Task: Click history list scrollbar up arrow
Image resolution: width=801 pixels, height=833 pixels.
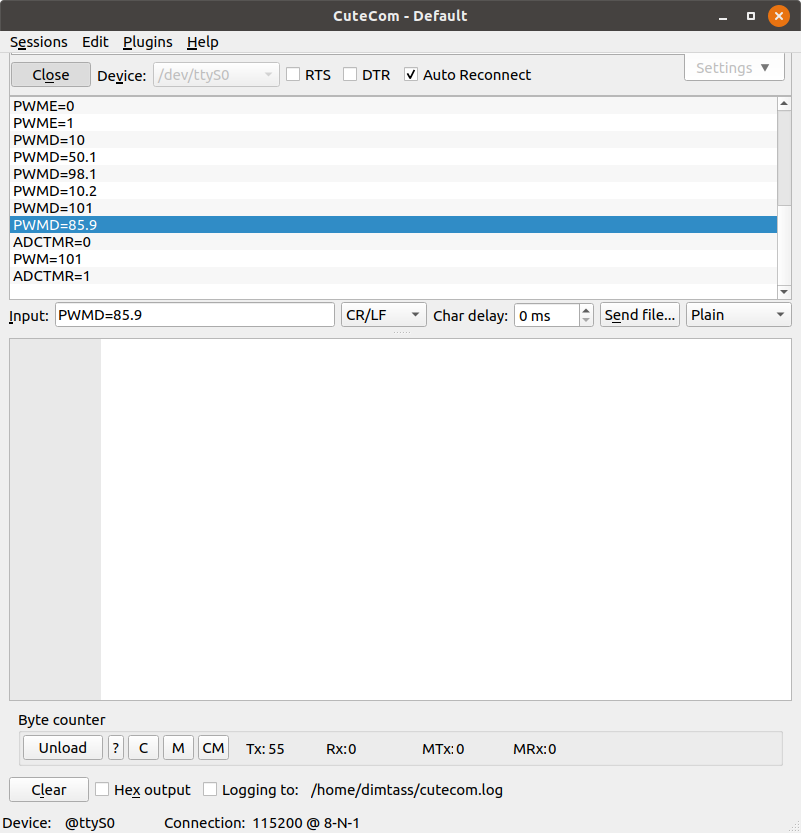Action: (784, 103)
